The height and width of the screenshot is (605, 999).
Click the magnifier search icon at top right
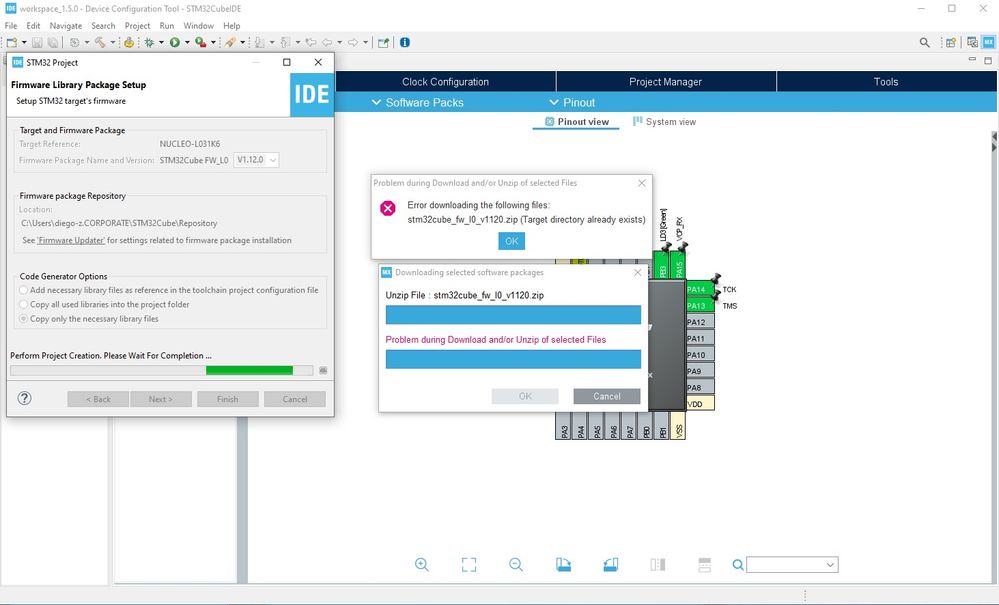click(x=924, y=43)
